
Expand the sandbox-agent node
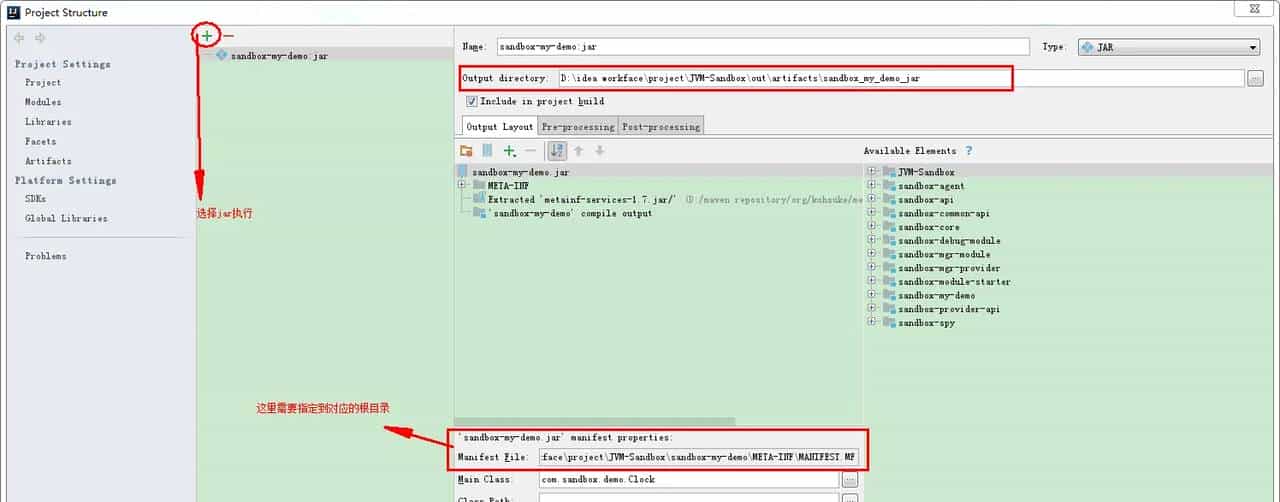873,186
